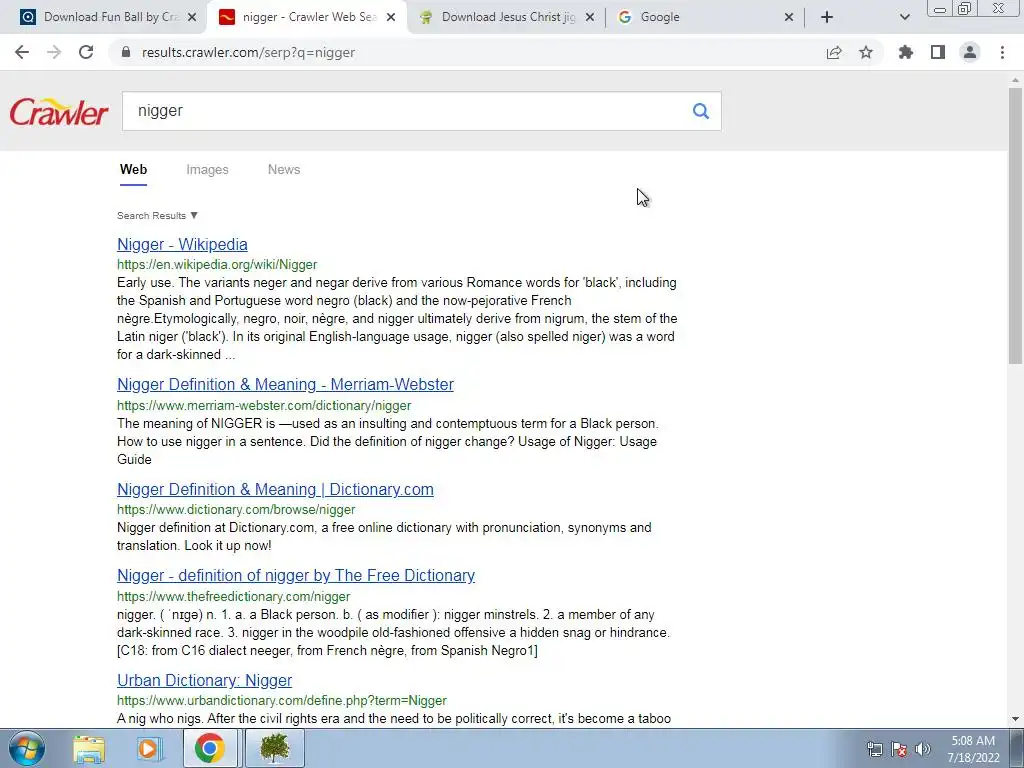
Task: Close the Download Fun Ball tab
Action: (192, 17)
